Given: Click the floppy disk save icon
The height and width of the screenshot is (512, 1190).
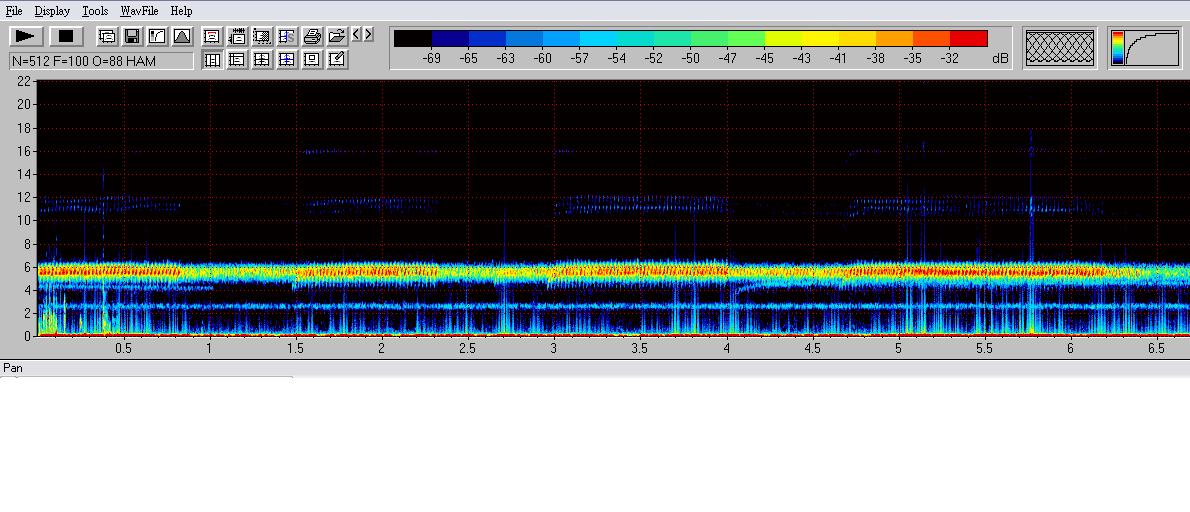Looking at the screenshot, I should point(131,37).
